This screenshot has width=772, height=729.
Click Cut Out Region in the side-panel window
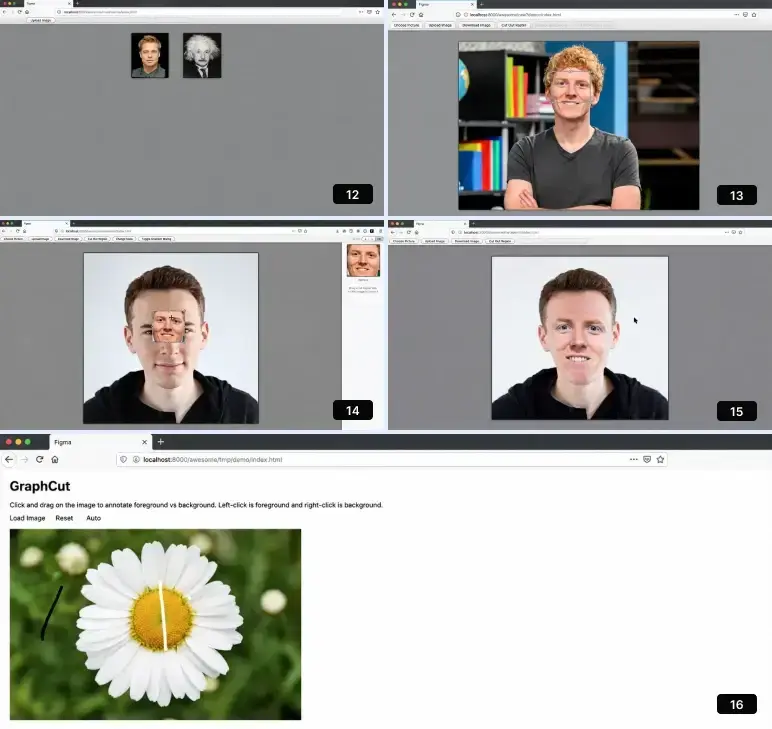(x=97, y=239)
